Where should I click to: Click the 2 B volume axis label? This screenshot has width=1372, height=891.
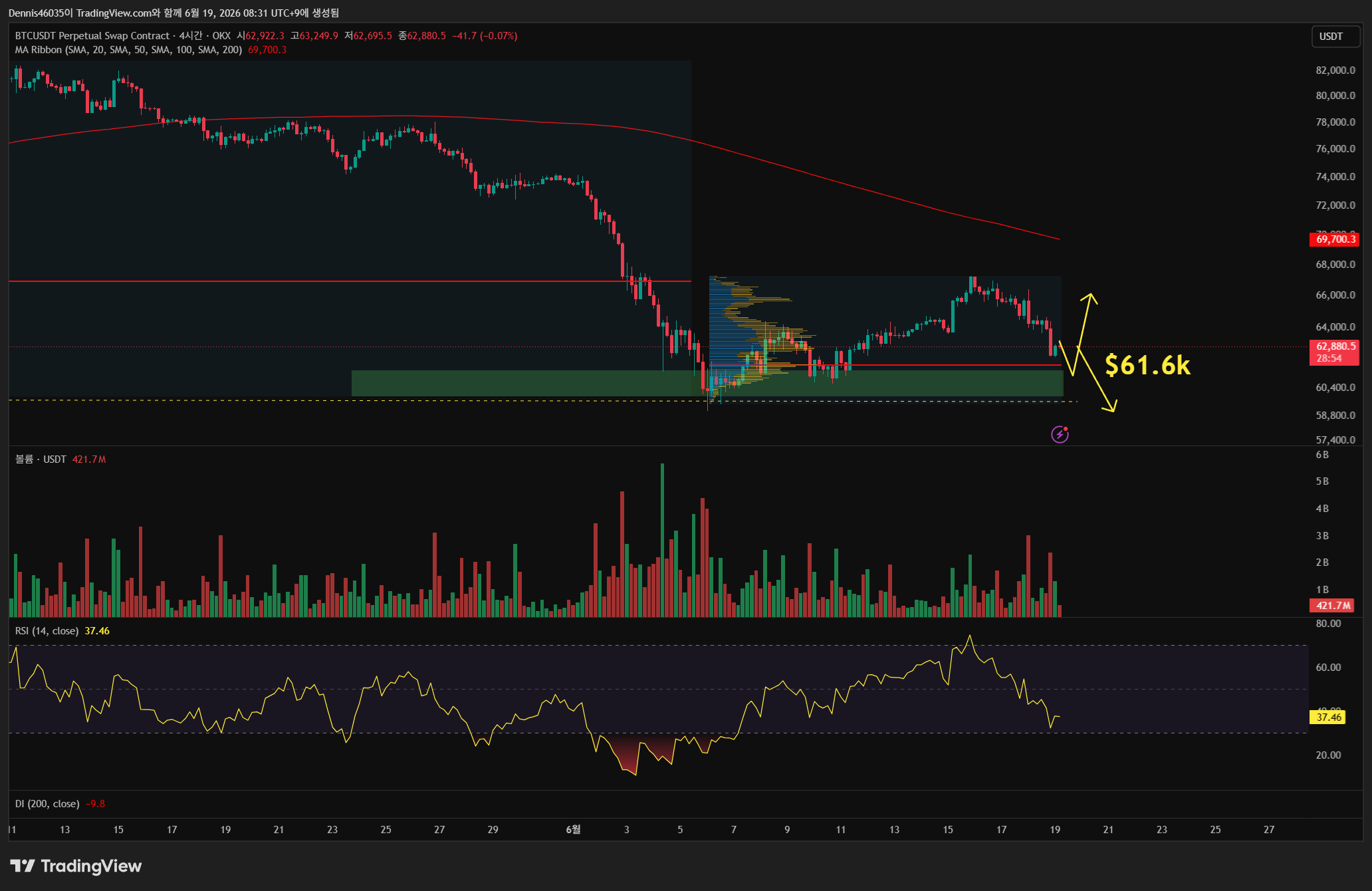1322,563
